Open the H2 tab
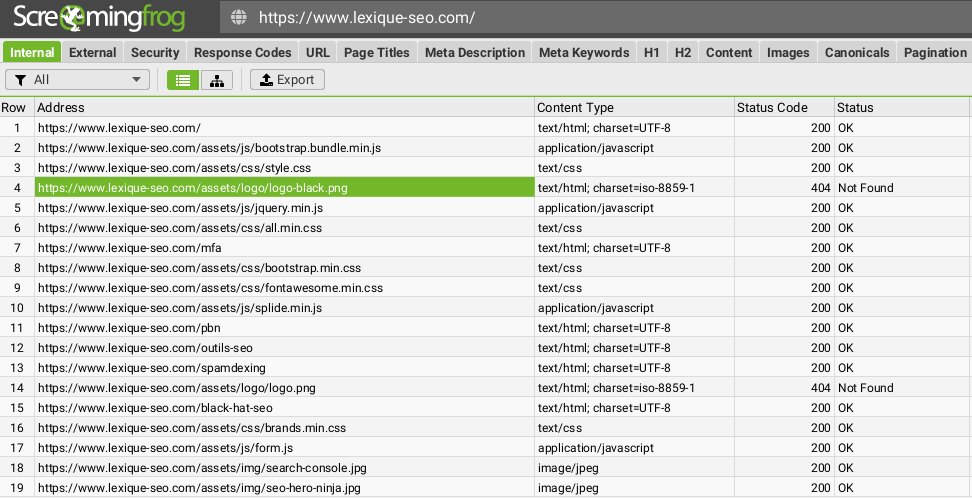 point(683,53)
